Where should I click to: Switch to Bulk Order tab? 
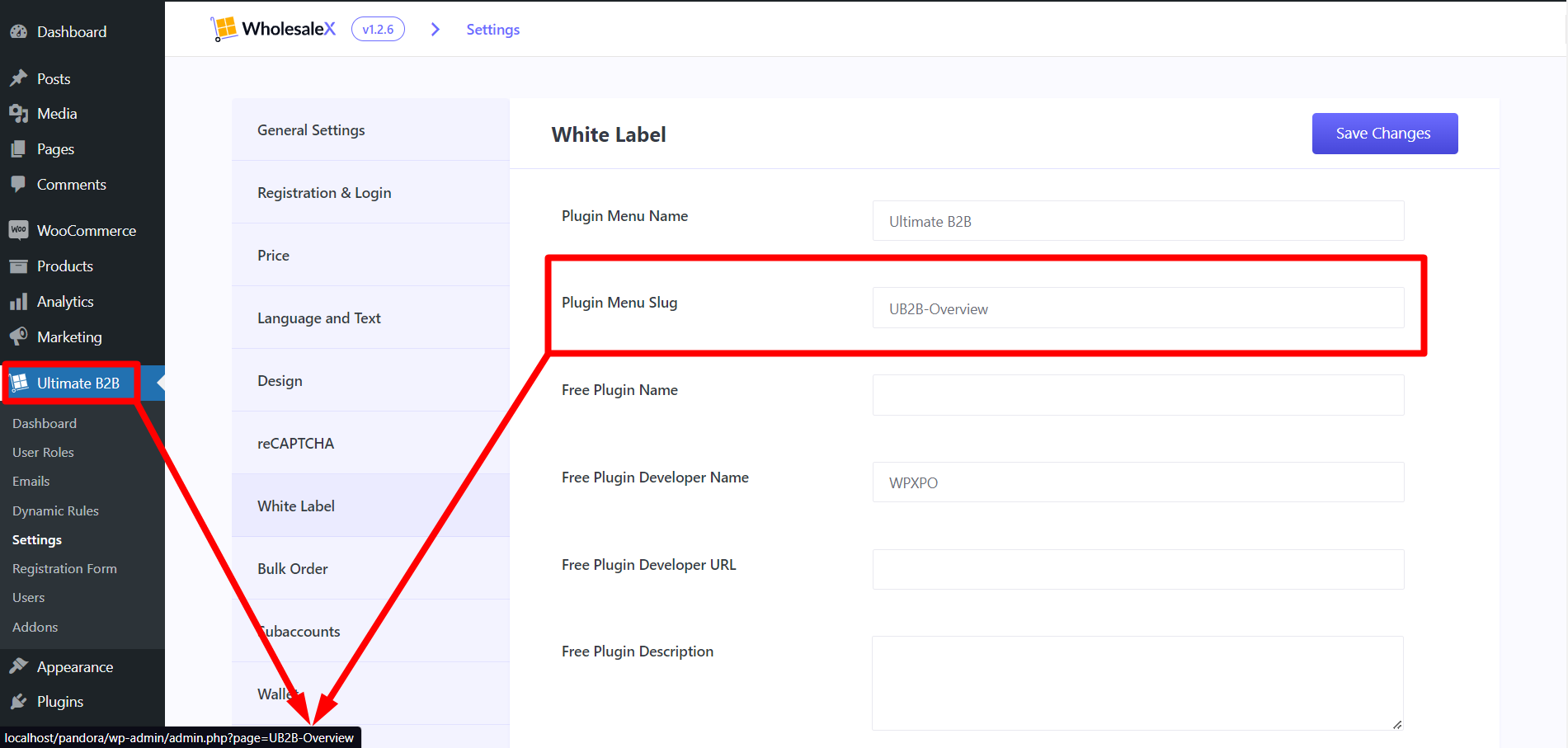(370, 568)
